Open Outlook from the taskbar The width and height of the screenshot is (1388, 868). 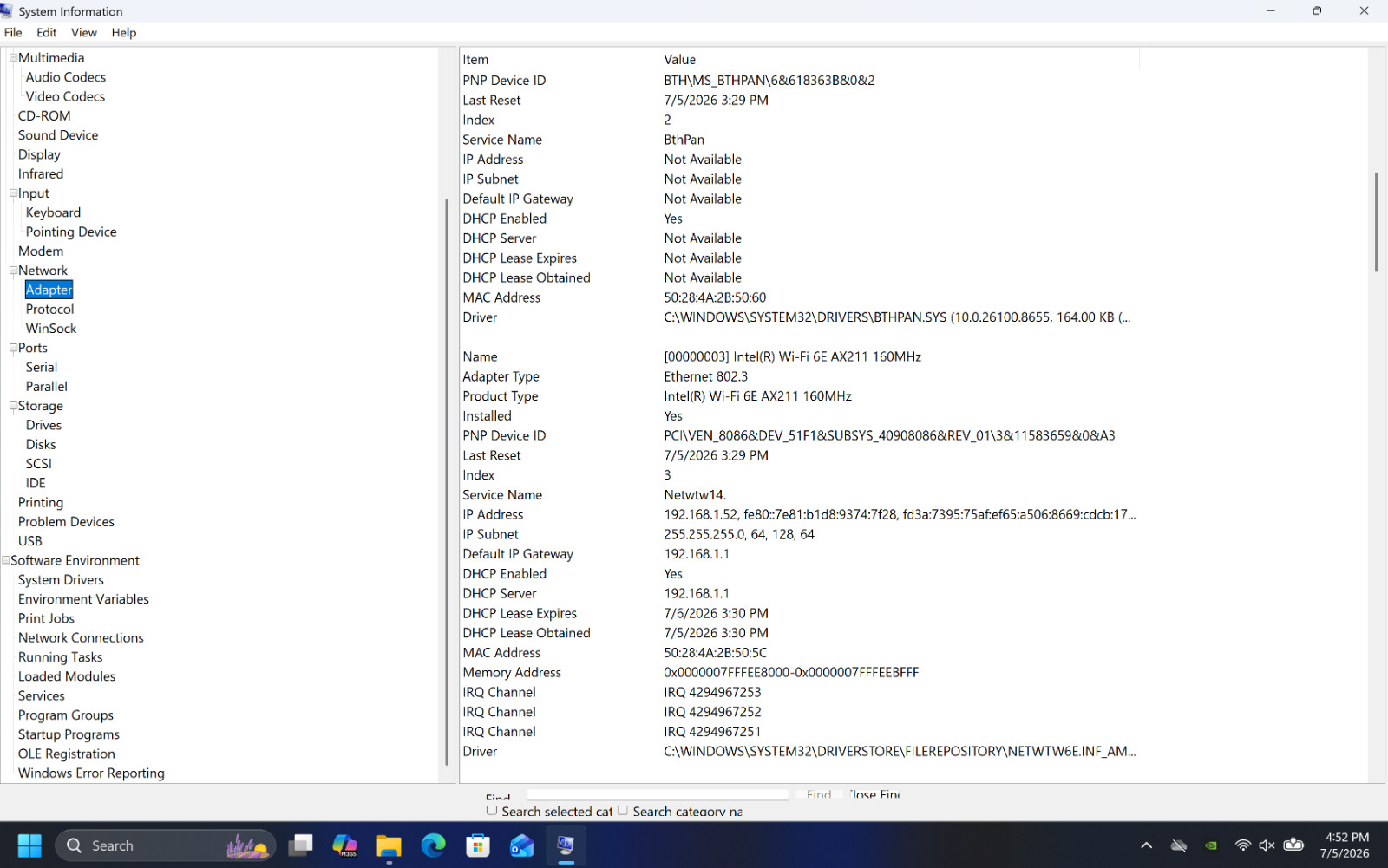[522, 845]
